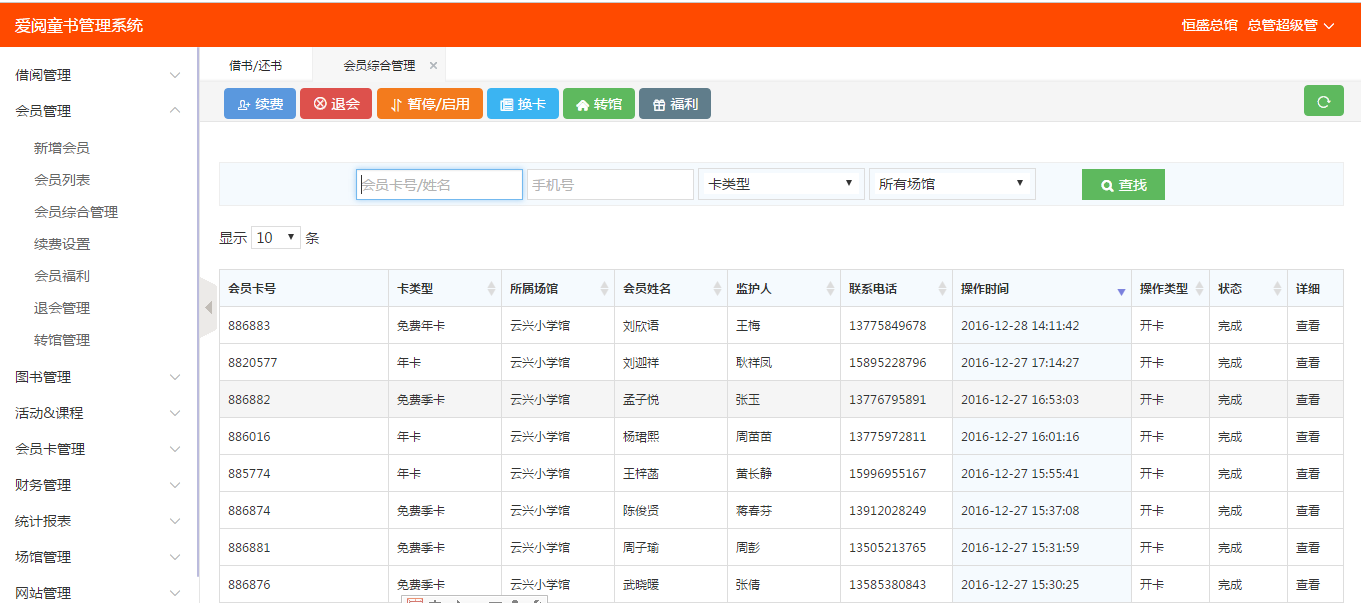Click 查看 link for member 886883
The width and height of the screenshot is (1361, 603).
[x=1308, y=326]
